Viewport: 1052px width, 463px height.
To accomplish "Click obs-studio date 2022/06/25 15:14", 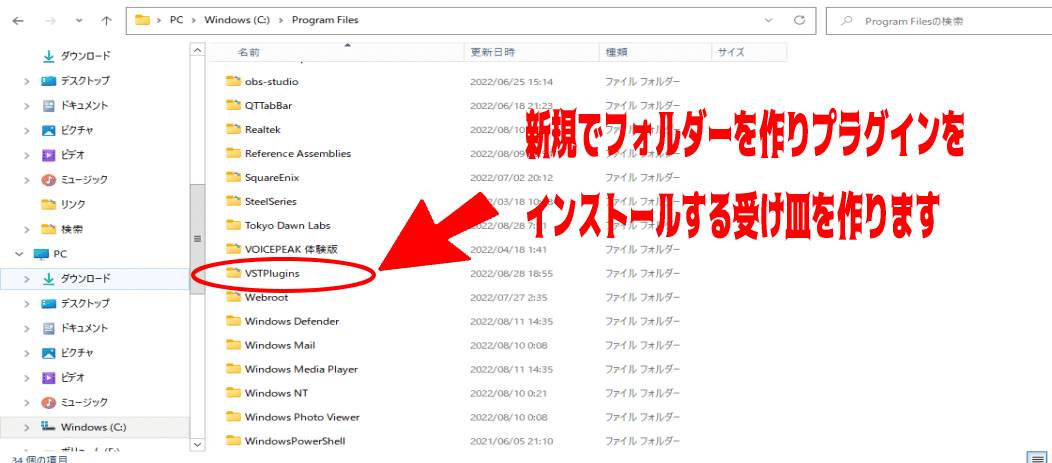I will 511,82.
